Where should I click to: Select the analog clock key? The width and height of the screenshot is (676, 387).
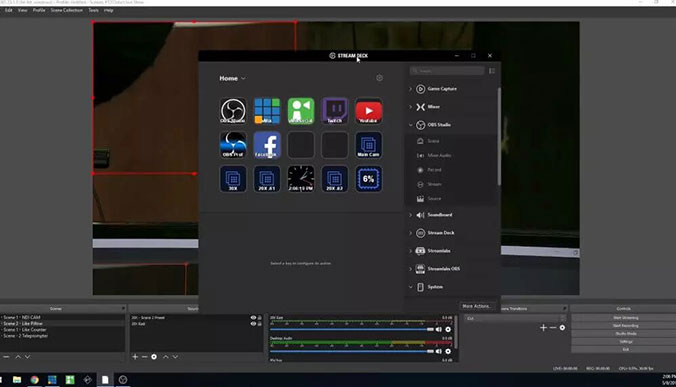click(301, 178)
